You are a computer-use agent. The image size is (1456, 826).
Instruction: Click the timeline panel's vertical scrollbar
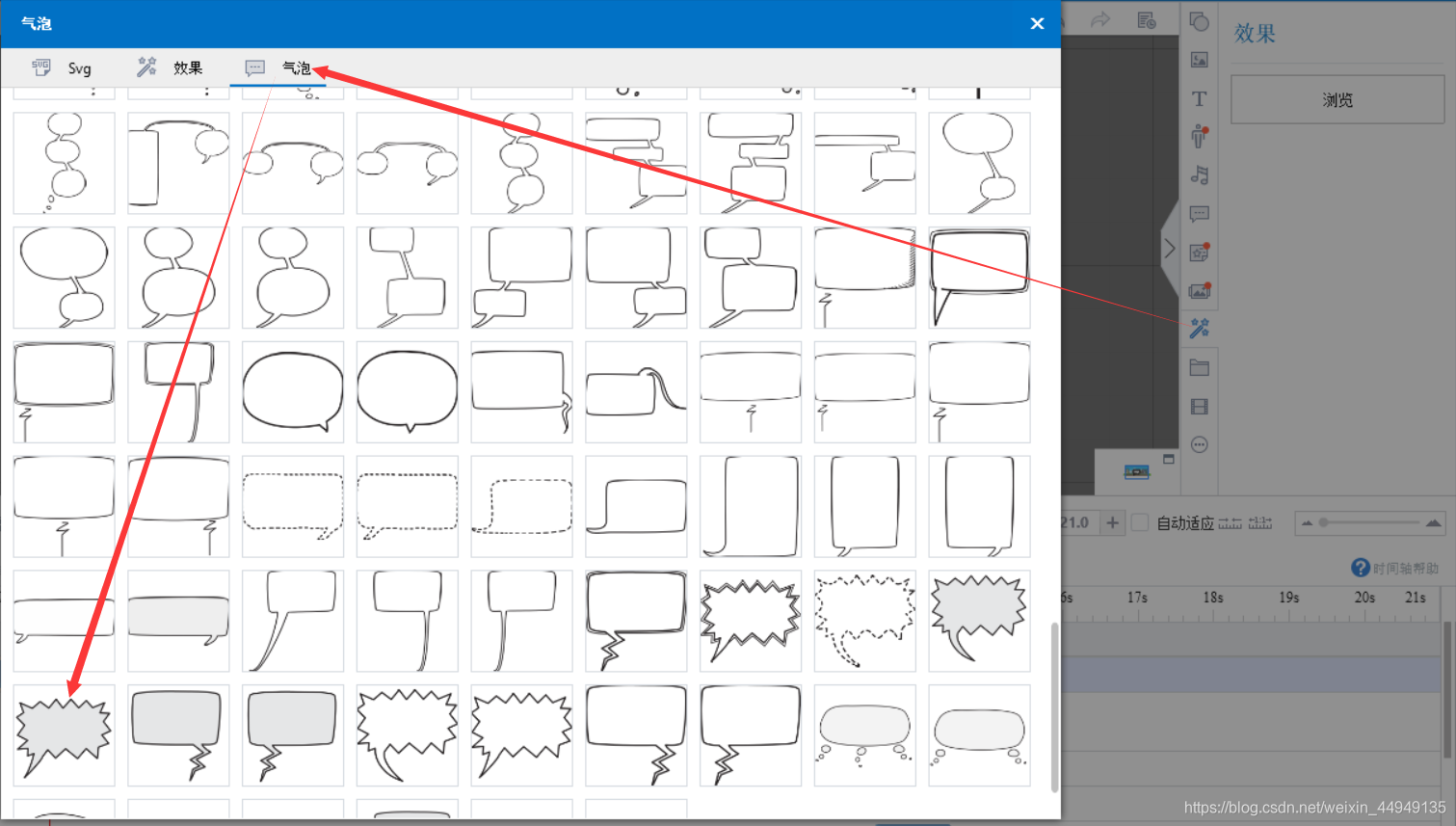(1448, 689)
